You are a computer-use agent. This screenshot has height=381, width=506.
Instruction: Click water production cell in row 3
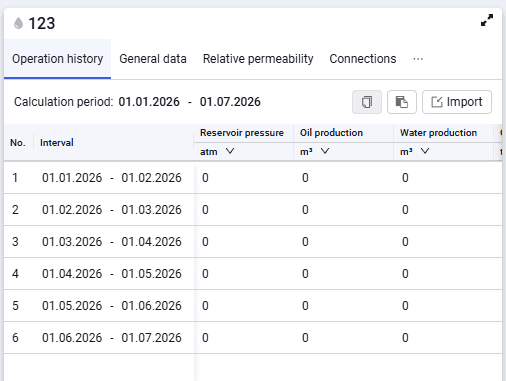pos(444,242)
